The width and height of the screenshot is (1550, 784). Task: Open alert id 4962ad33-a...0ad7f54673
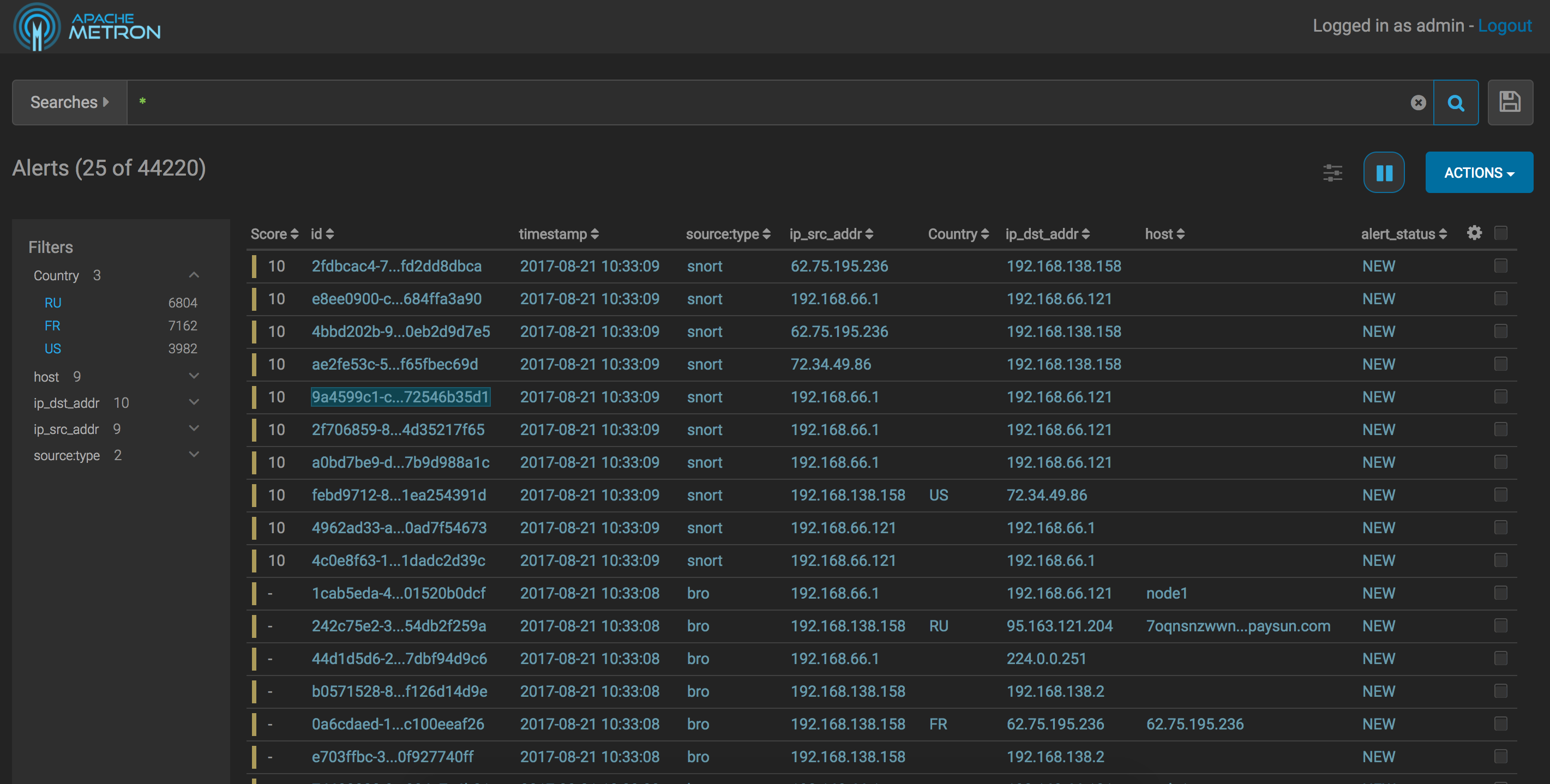(399, 528)
